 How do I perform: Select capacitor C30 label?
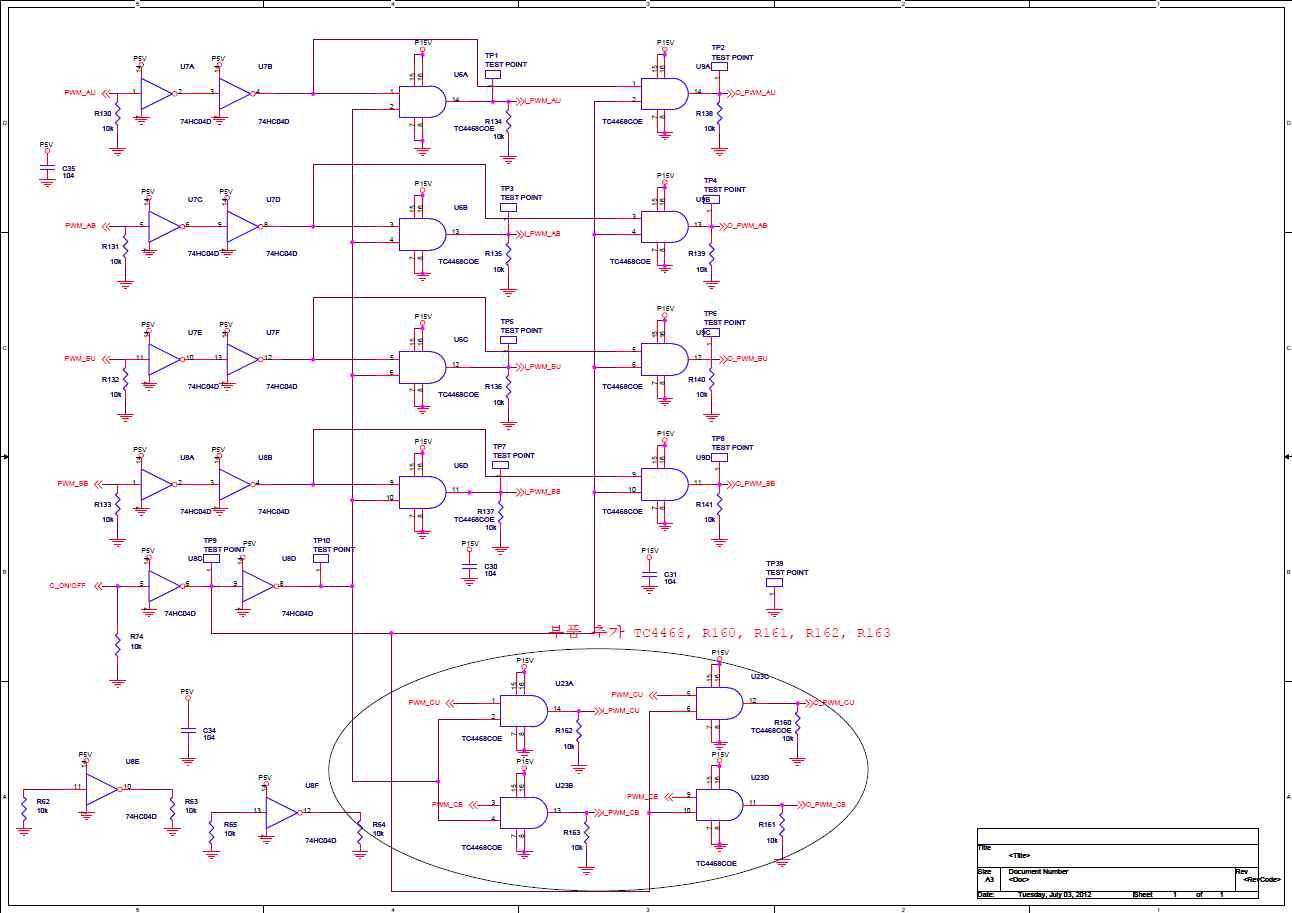[491, 566]
